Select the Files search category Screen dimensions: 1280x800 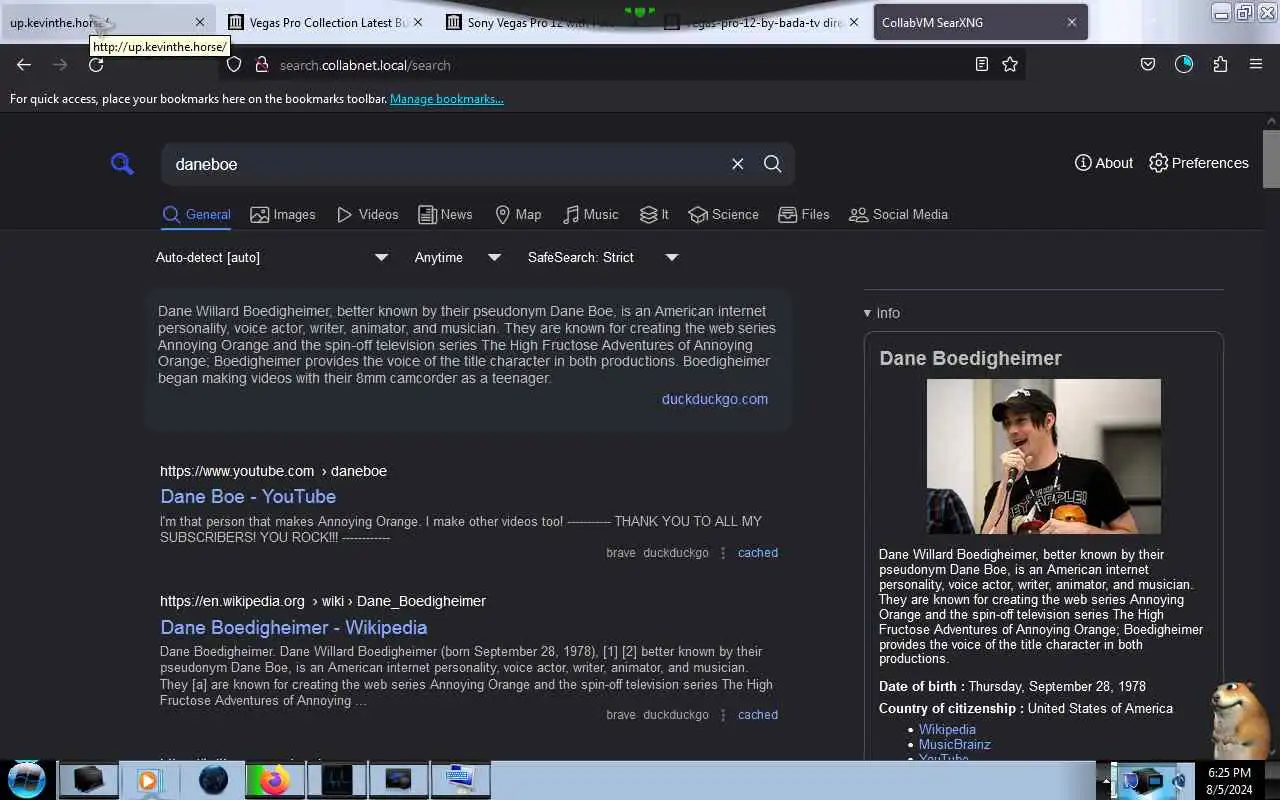[x=804, y=214]
